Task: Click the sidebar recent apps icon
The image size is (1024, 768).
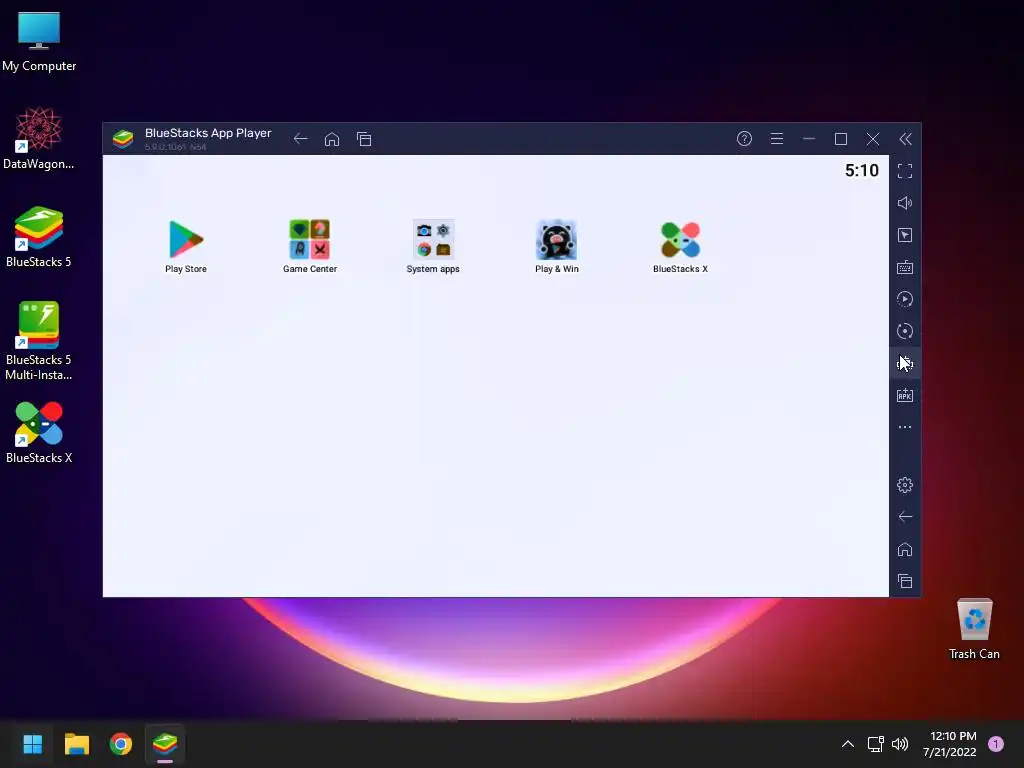Action: 905,581
